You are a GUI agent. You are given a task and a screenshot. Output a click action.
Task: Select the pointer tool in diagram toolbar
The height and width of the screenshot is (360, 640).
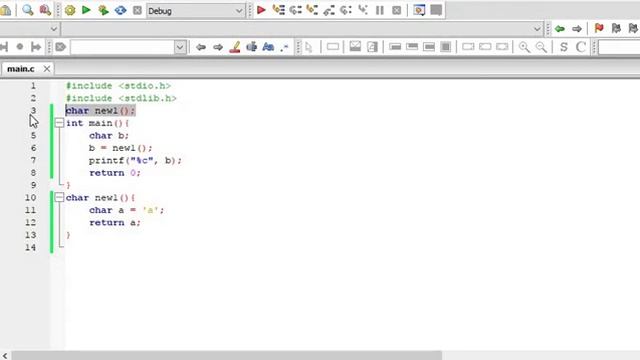click(x=309, y=47)
